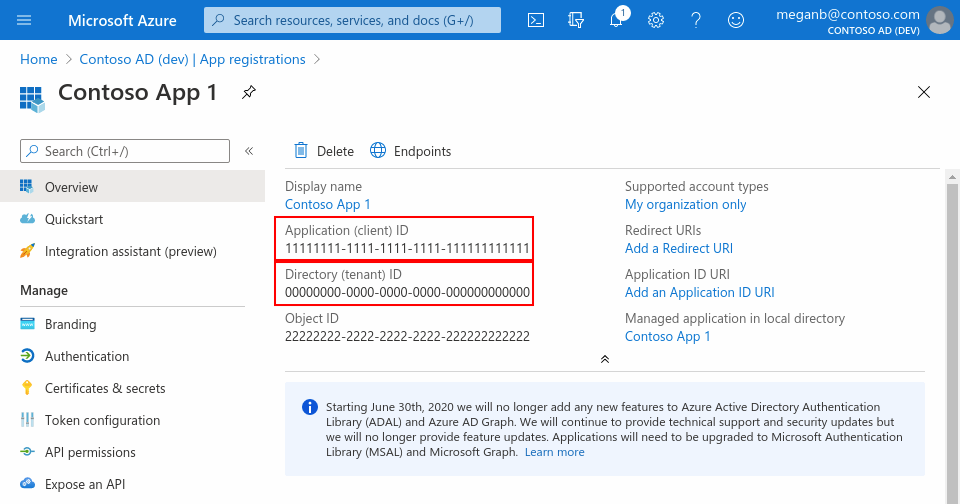This screenshot has height=504, width=960.
Task: Select the Object ID value
Action: coord(407,336)
